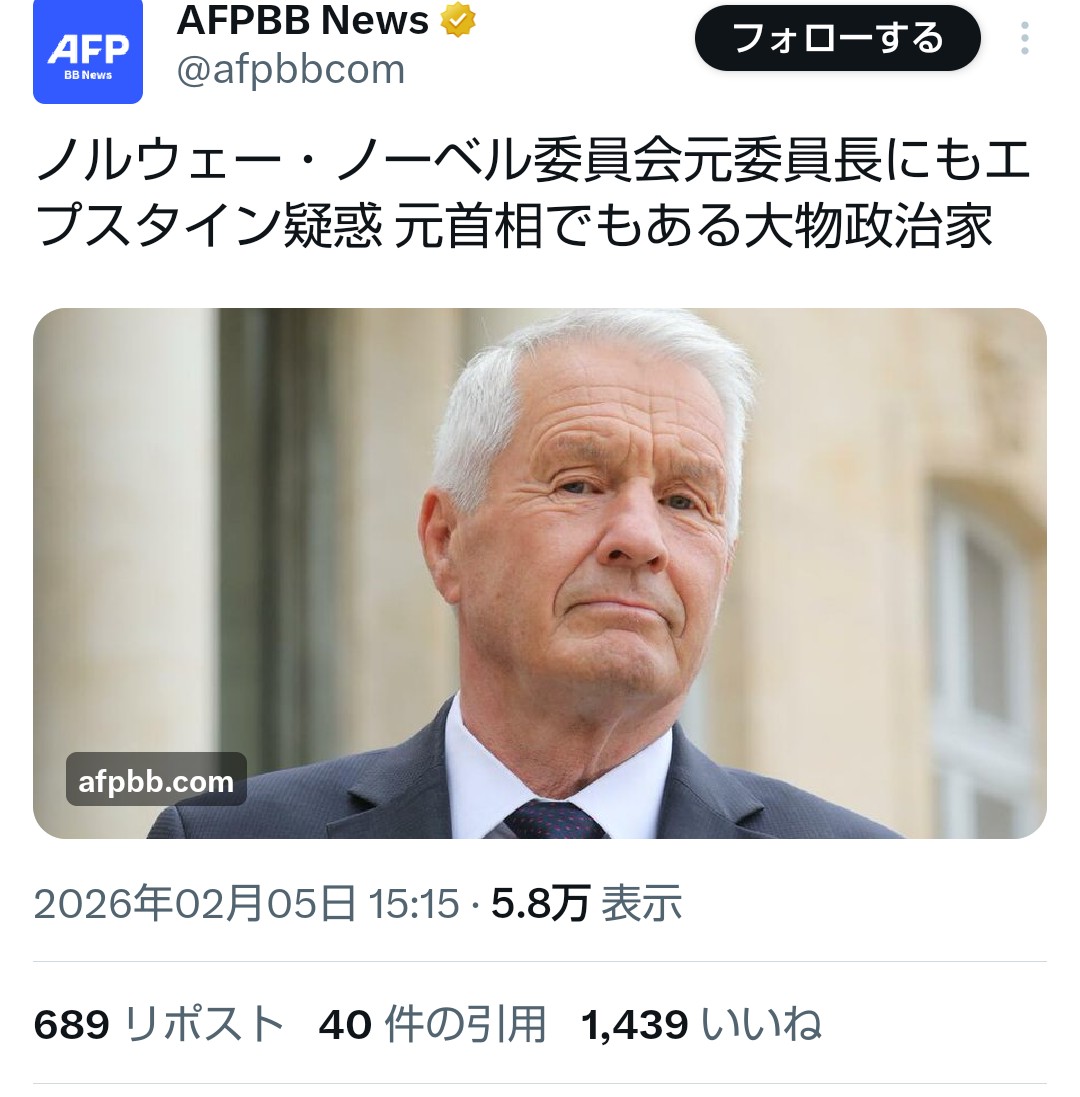Open the three-dot more options menu

click(x=1024, y=38)
